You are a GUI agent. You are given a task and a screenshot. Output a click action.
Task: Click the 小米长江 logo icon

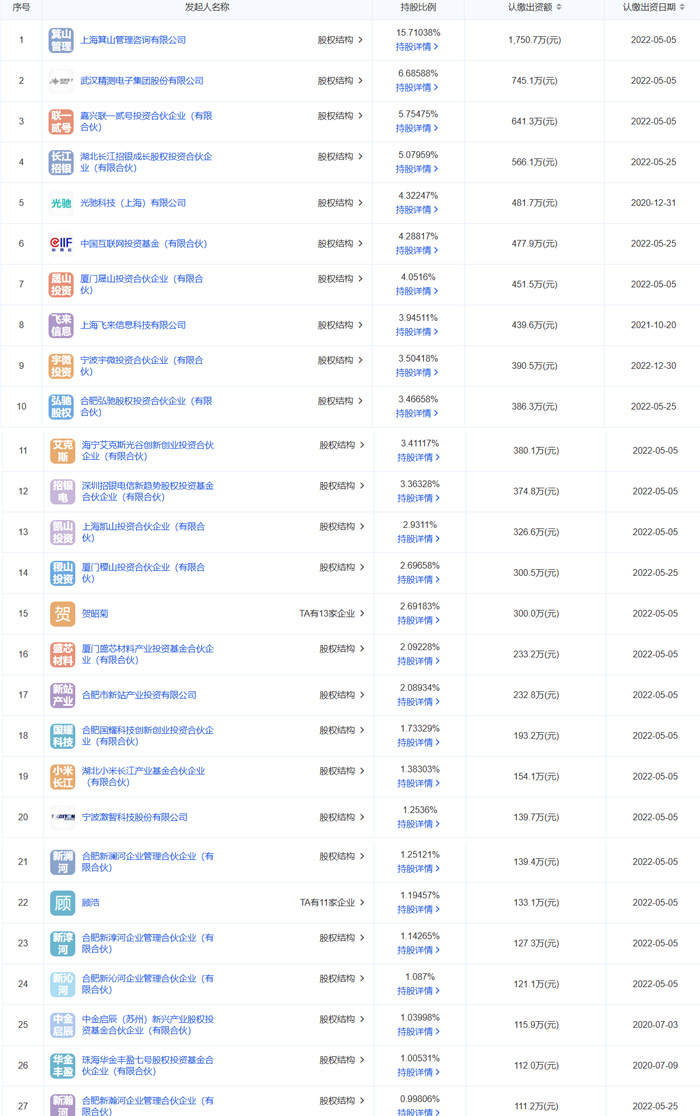(x=62, y=777)
